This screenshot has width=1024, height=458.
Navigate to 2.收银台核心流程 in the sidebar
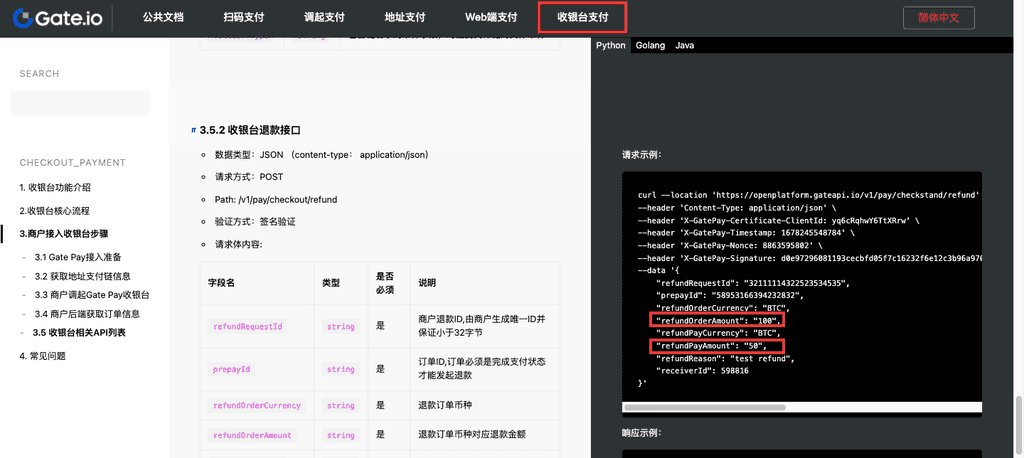54,211
